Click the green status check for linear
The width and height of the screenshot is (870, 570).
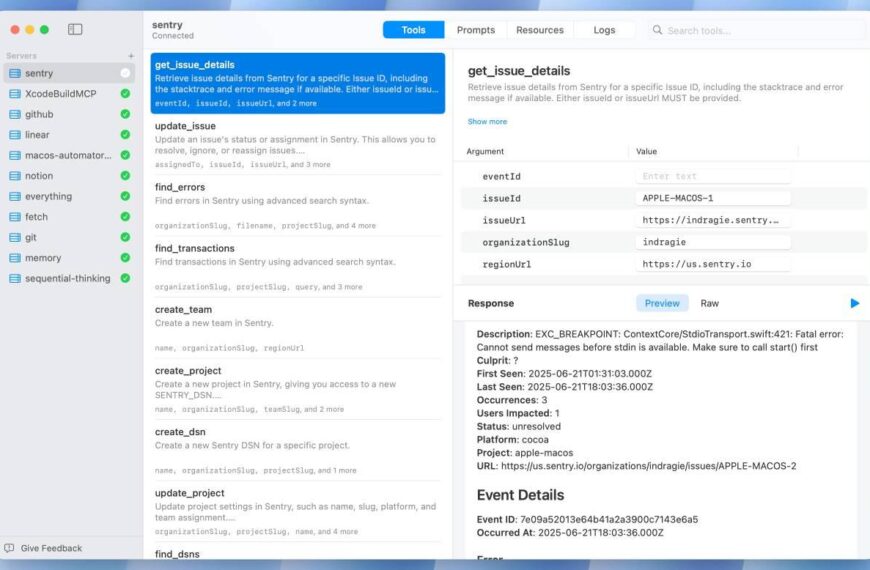tap(125, 135)
